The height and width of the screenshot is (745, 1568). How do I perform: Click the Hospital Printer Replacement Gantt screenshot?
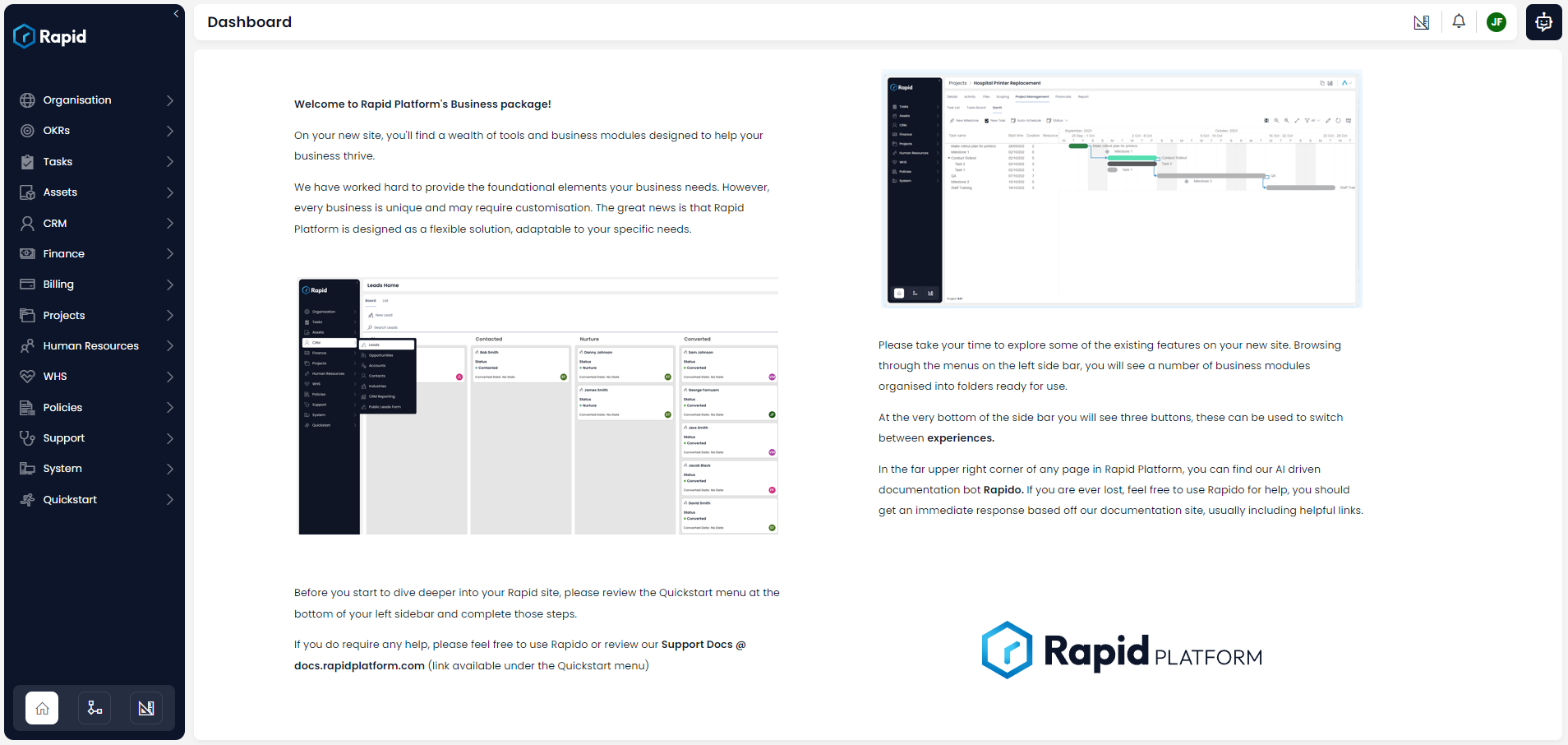coord(1121,189)
